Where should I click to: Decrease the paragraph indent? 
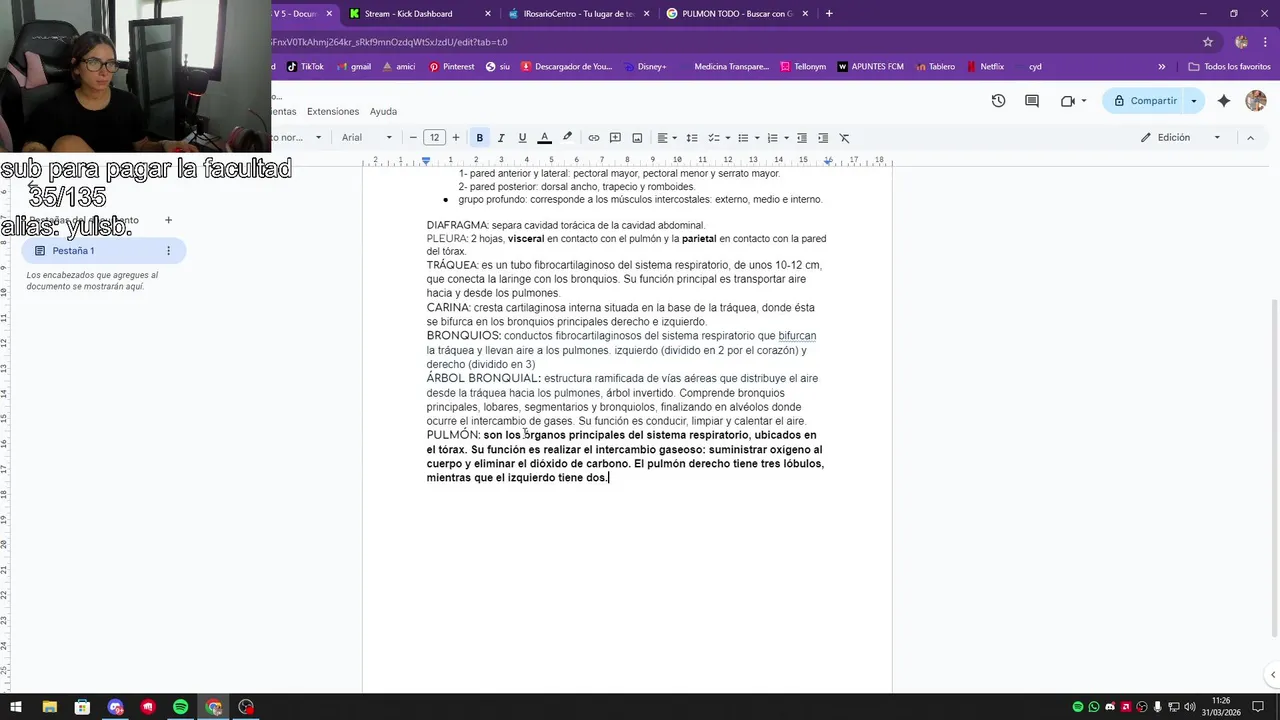click(x=802, y=138)
